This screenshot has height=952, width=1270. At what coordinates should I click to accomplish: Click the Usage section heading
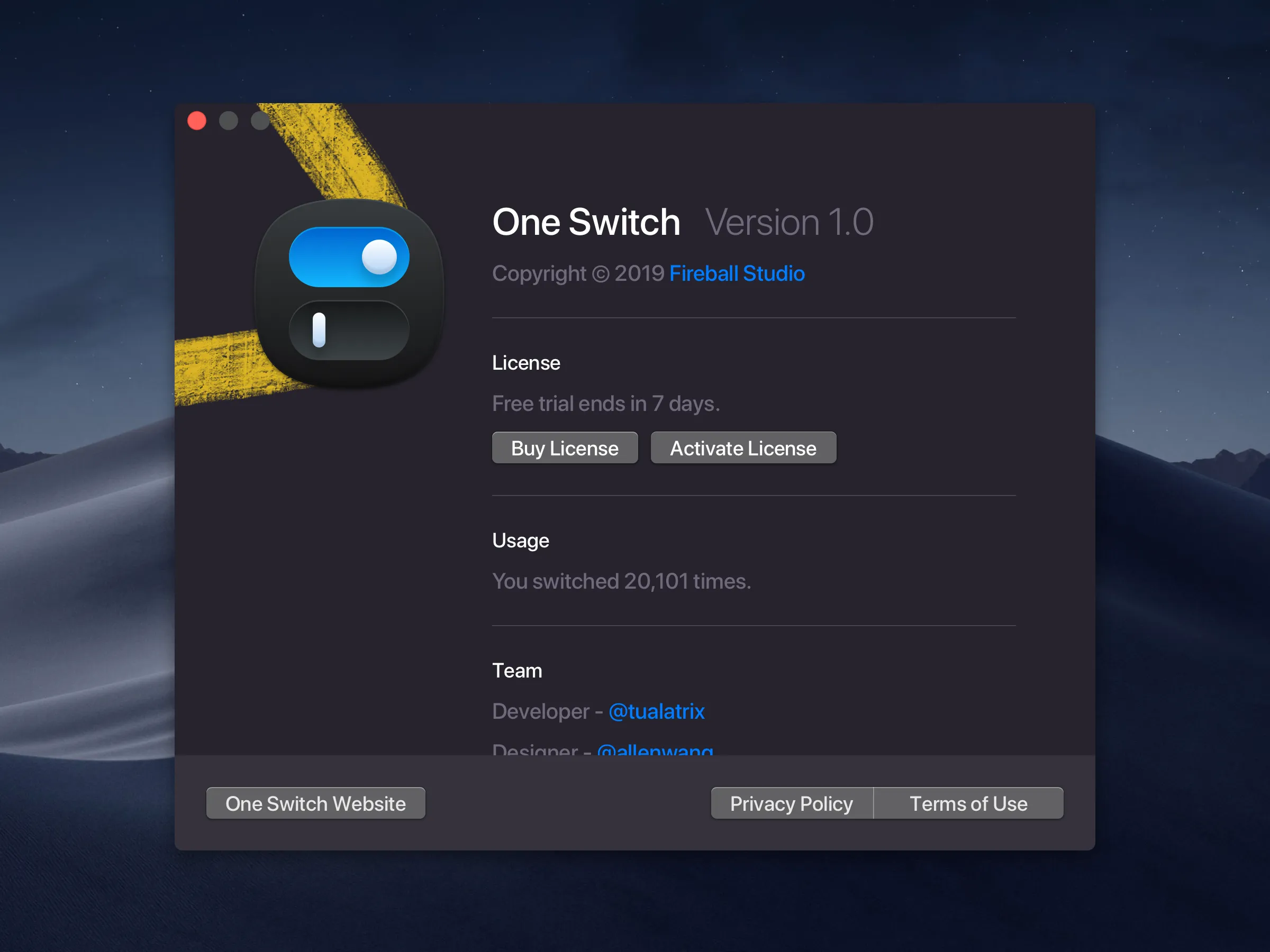(520, 540)
